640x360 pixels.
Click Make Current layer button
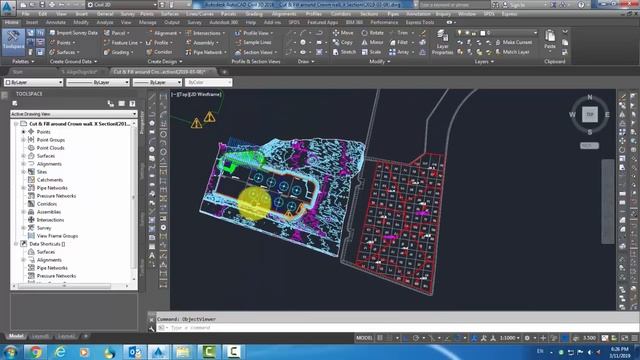click(514, 42)
